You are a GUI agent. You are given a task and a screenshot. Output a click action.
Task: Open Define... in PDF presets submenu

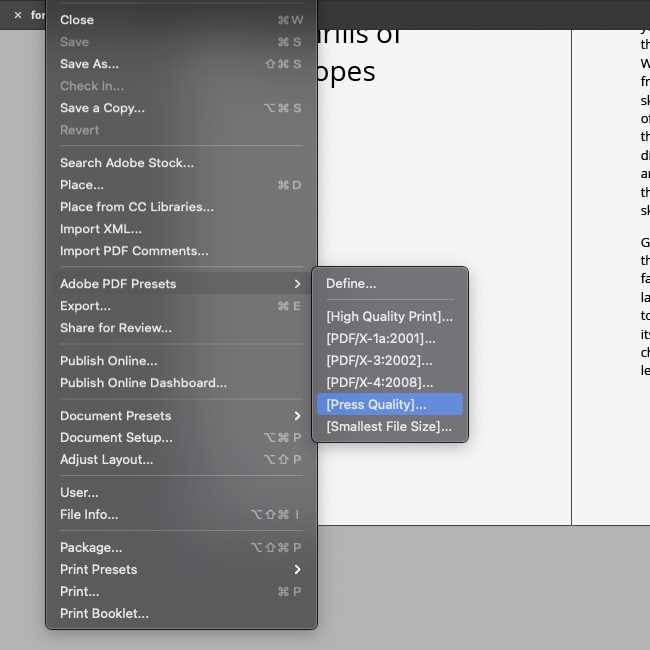tap(390, 284)
